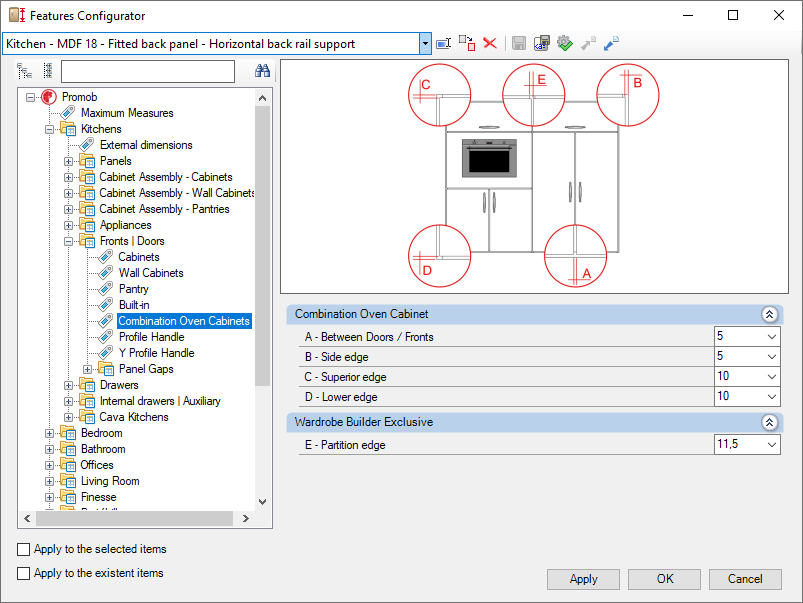Expand the Cabinet Assembly - Cabinets node
This screenshot has height=603, width=803.
click(x=68, y=177)
